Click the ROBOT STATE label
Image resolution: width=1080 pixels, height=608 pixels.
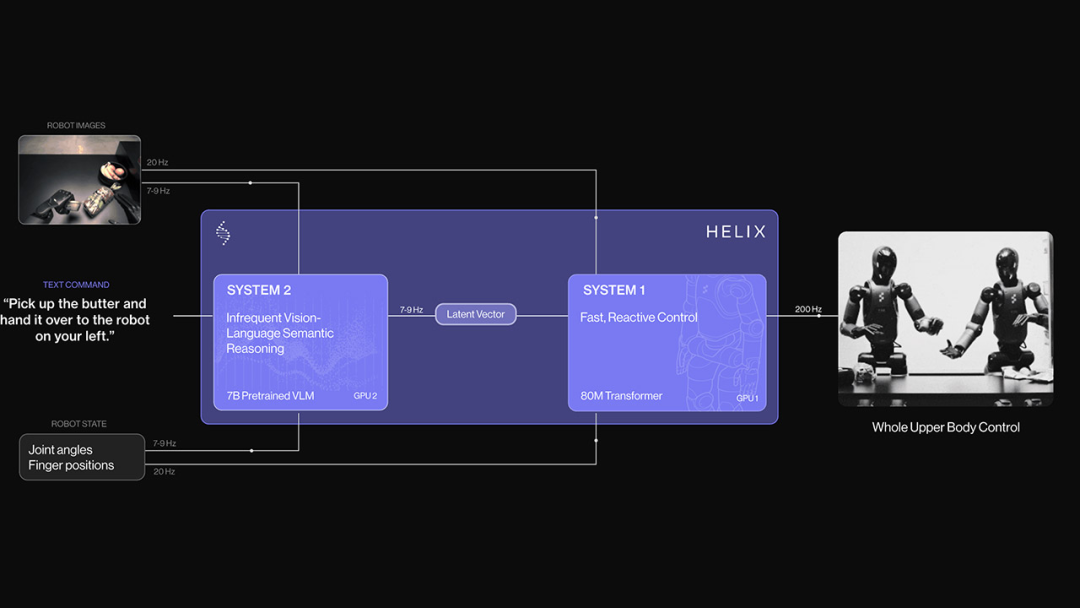pos(79,424)
